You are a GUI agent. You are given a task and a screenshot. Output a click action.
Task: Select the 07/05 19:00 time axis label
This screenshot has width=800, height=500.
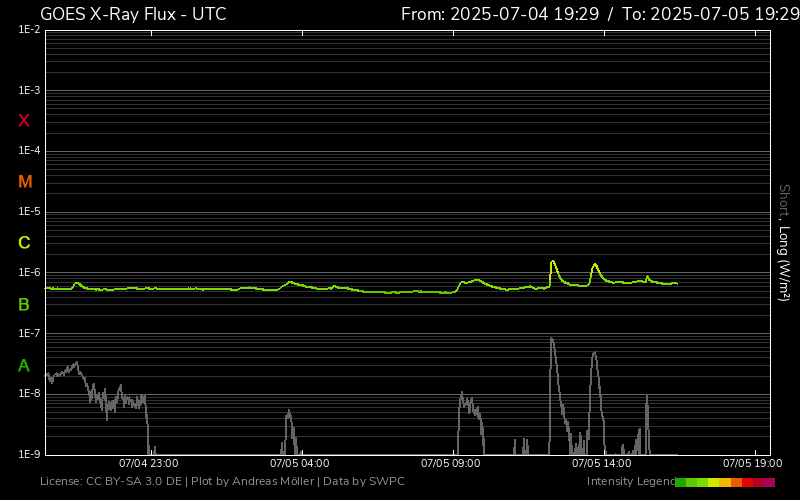point(752,464)
